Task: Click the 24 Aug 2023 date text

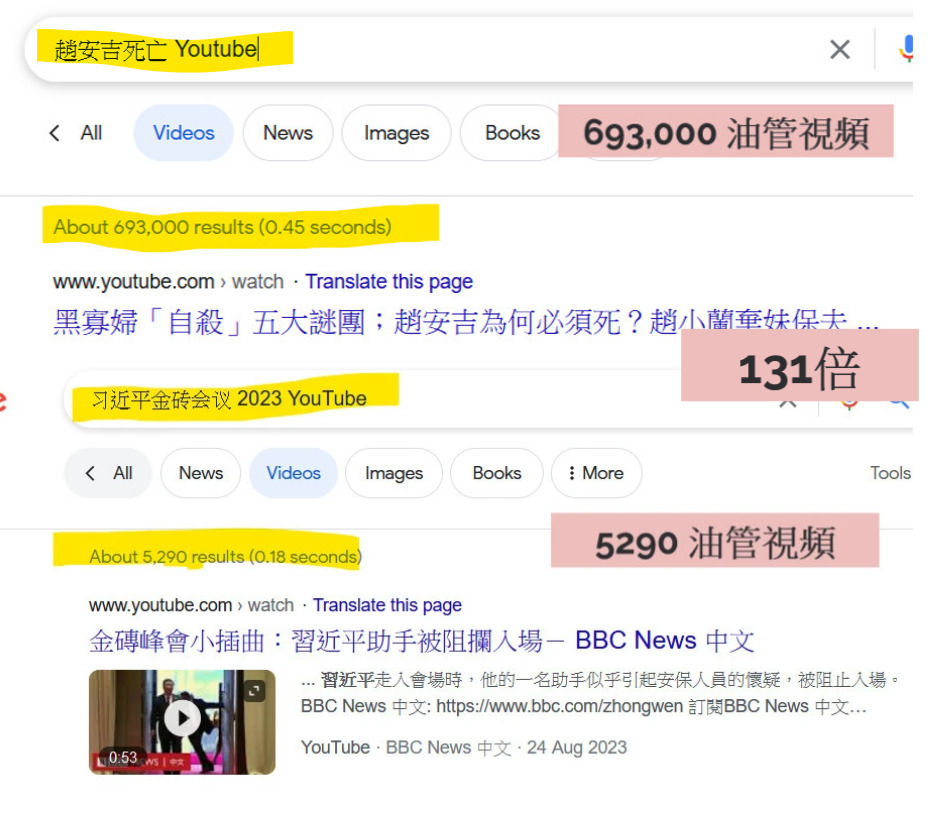Action: [576, 747]
